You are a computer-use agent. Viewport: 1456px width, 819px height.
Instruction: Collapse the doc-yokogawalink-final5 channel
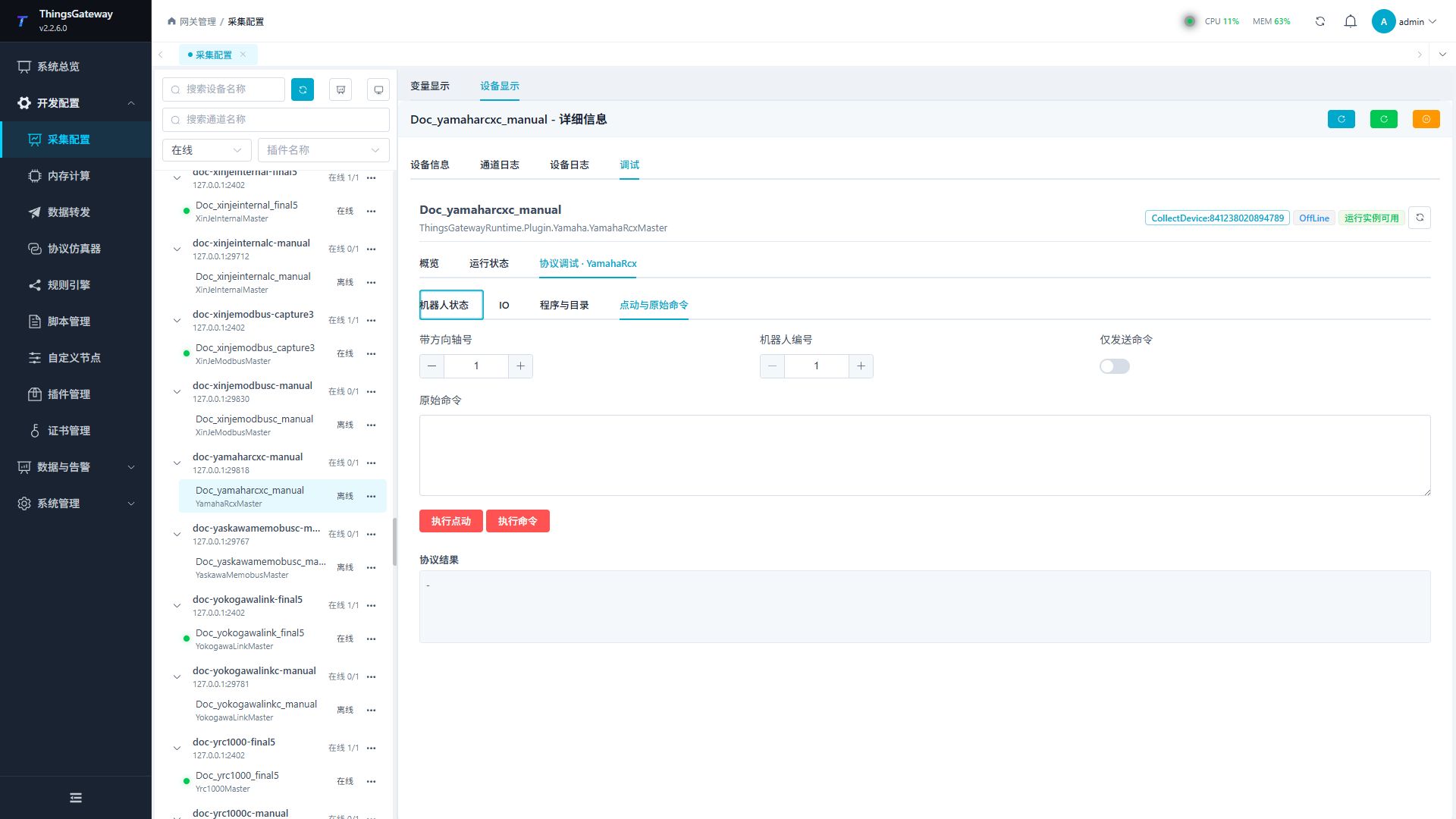pos(177,606)
